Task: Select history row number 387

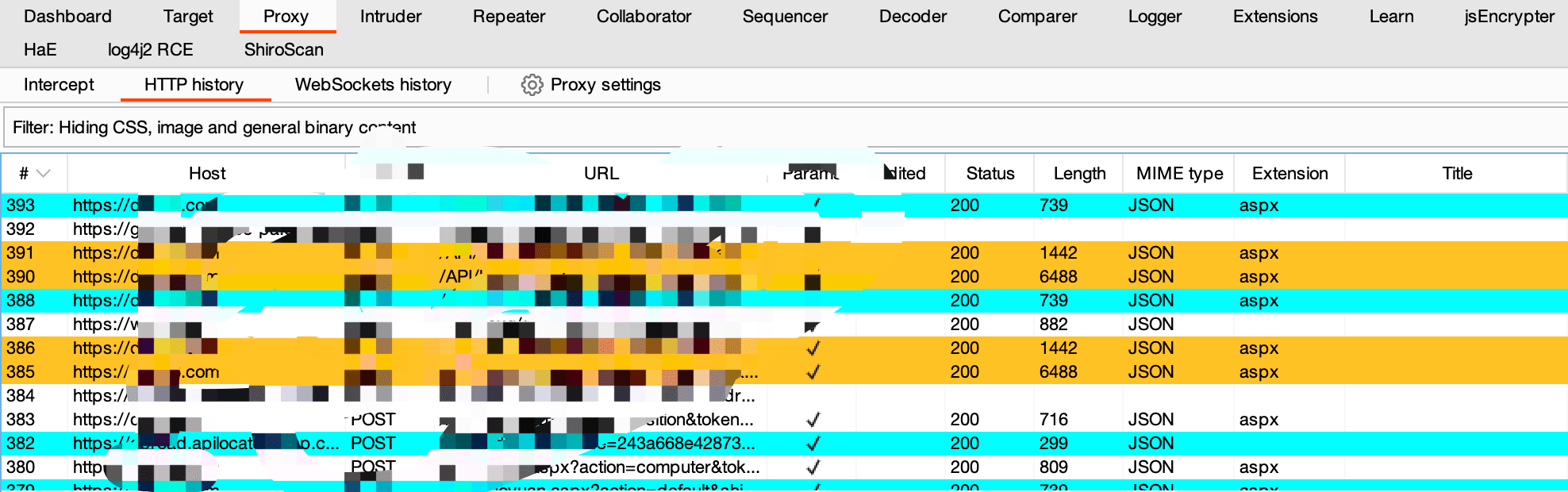Action: [784, 324]
